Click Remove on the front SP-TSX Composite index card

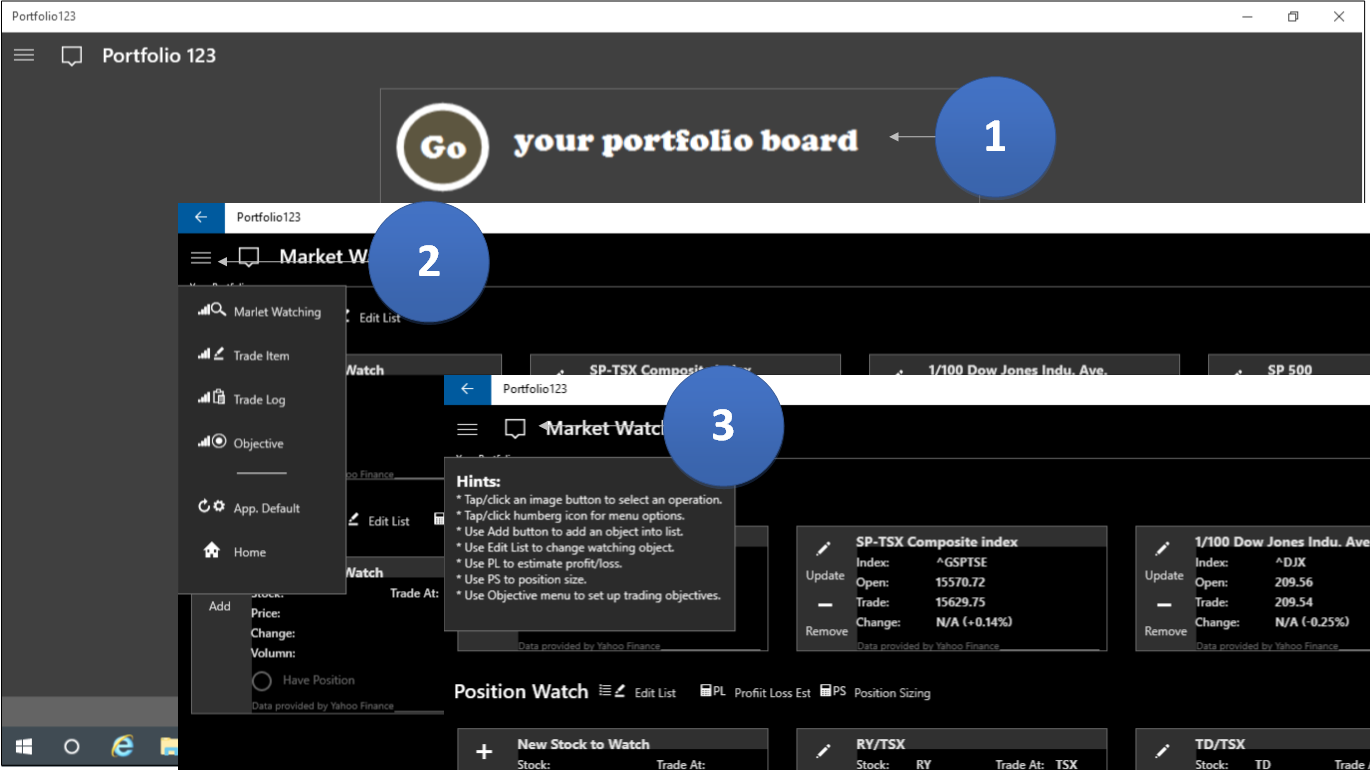826,619
